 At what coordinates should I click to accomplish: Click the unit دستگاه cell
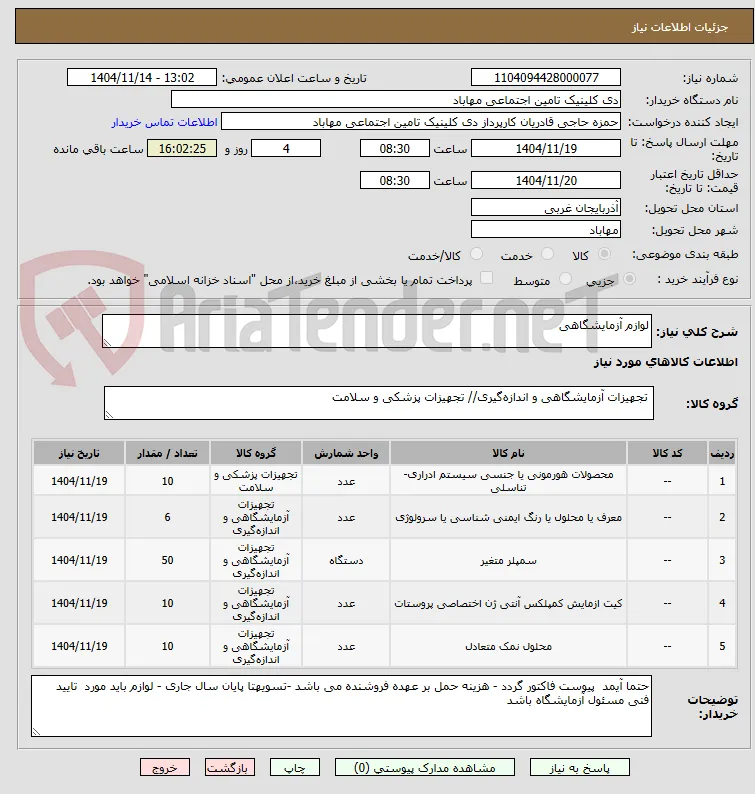pyautogui.click(x=346, y=560)
